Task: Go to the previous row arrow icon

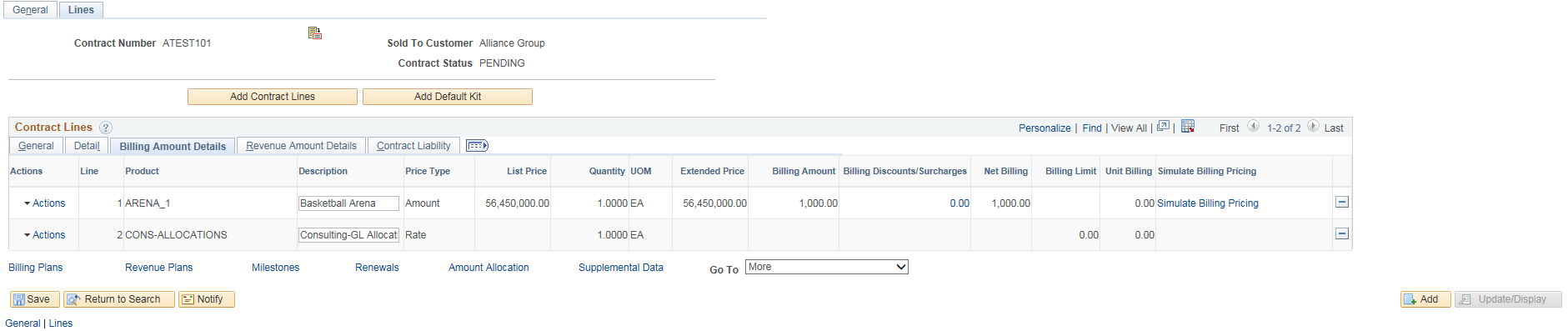Action: 1253,127
